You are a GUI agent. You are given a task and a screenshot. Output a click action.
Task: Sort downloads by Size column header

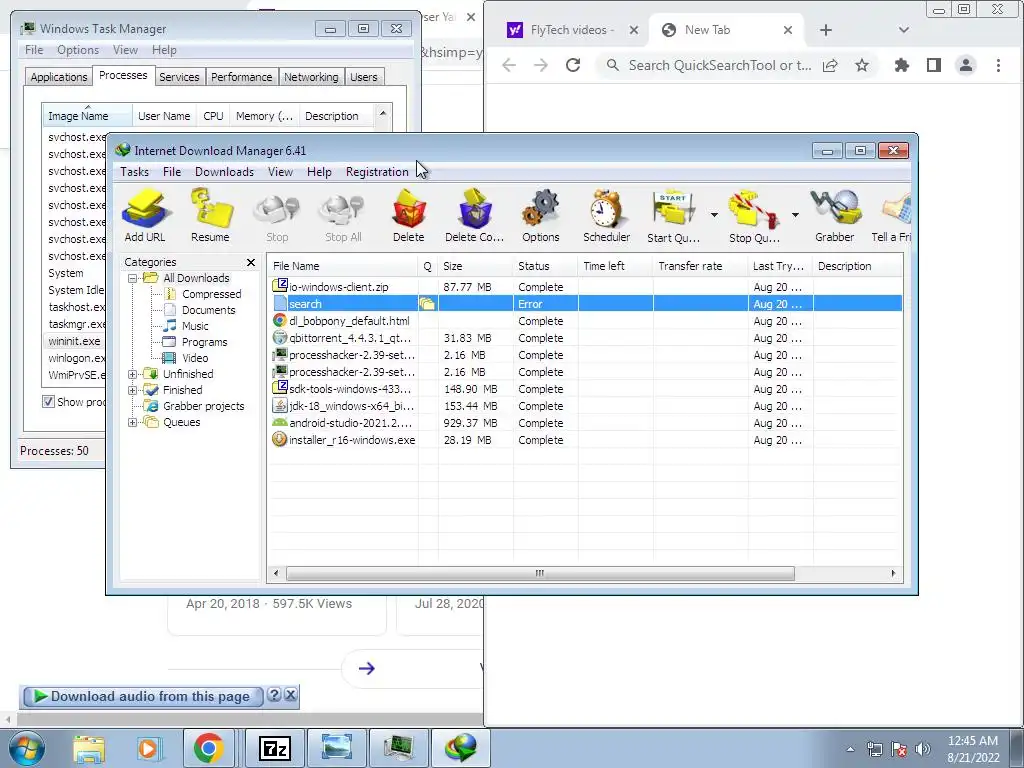tap(475, 266)
